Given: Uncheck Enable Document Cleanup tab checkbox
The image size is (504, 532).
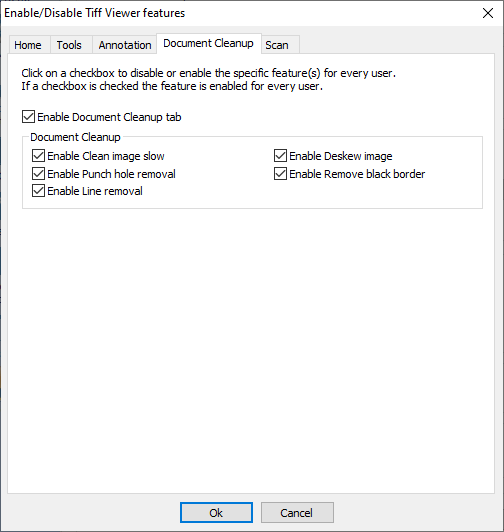Looking at the screenshot, I should (x=28, y=117).
